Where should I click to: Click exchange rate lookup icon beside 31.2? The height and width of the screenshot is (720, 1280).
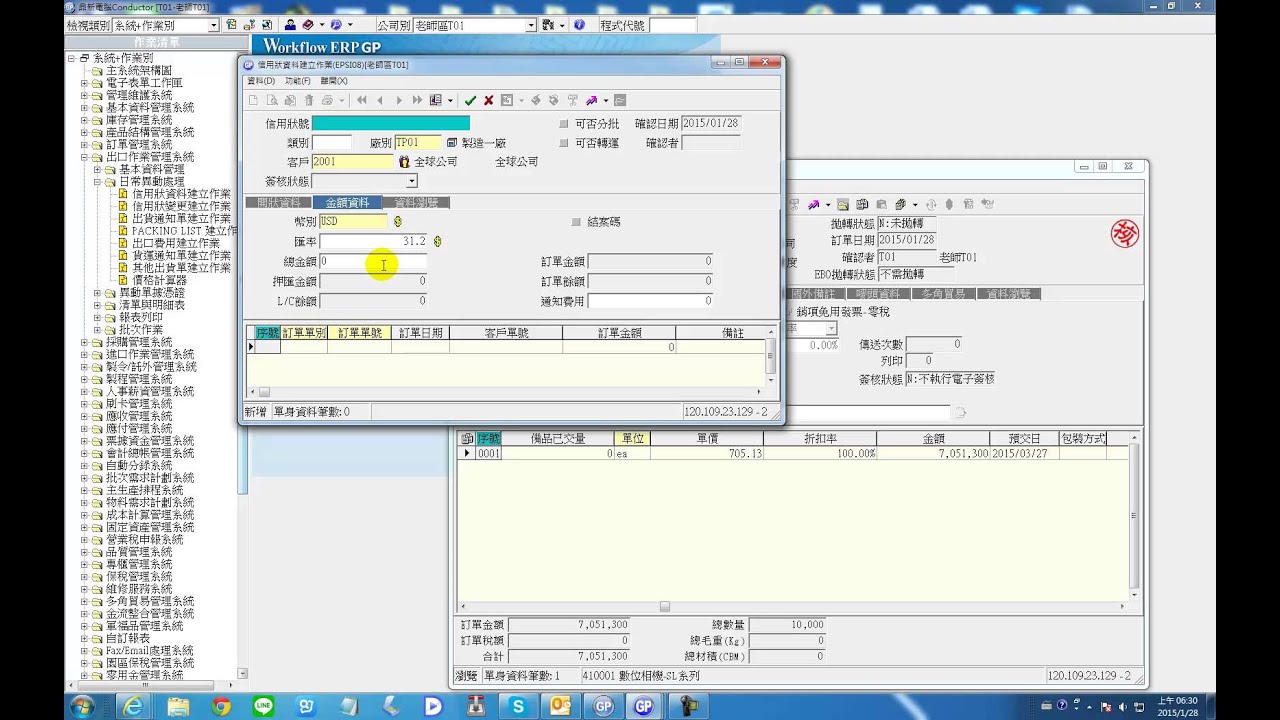coord(437,241)
